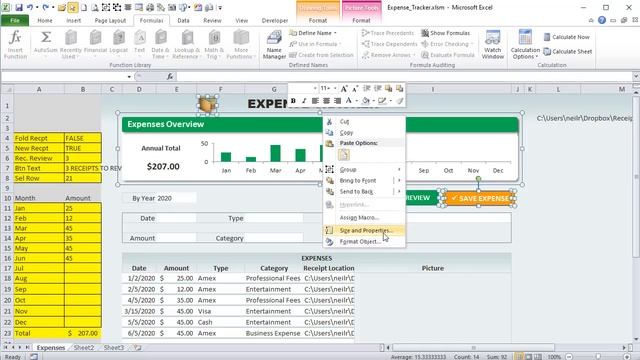Open the Calculation Options dropdown
This screenshot has width=640, height=360.
click(525, 45)
